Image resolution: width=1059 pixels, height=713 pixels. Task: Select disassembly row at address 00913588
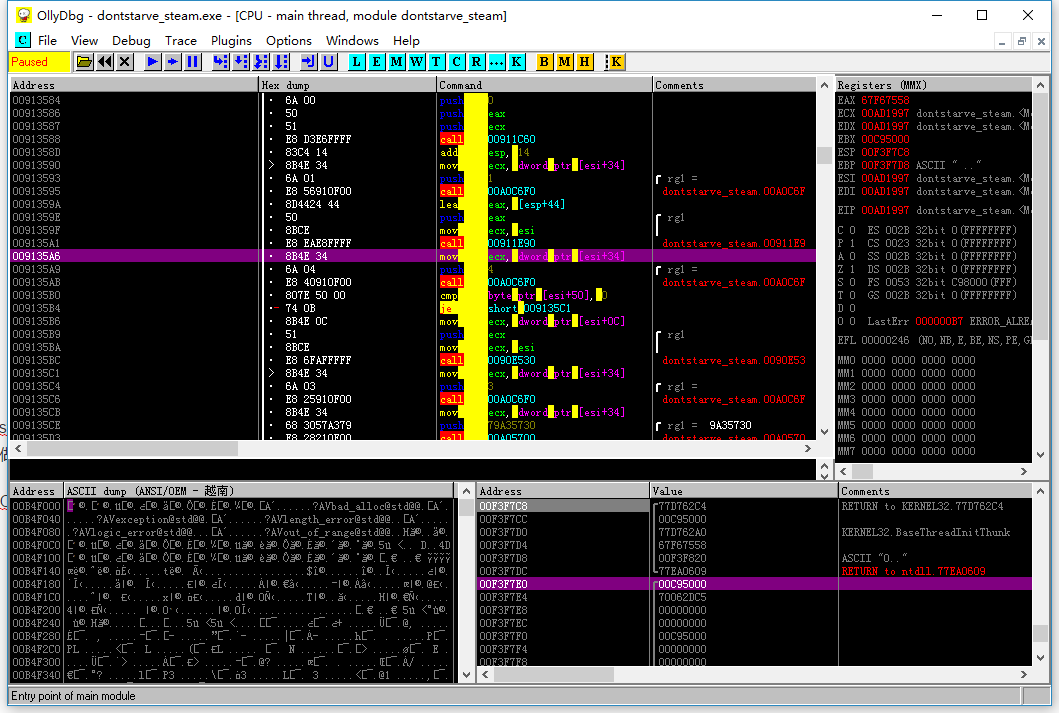(x=413, y=139)
